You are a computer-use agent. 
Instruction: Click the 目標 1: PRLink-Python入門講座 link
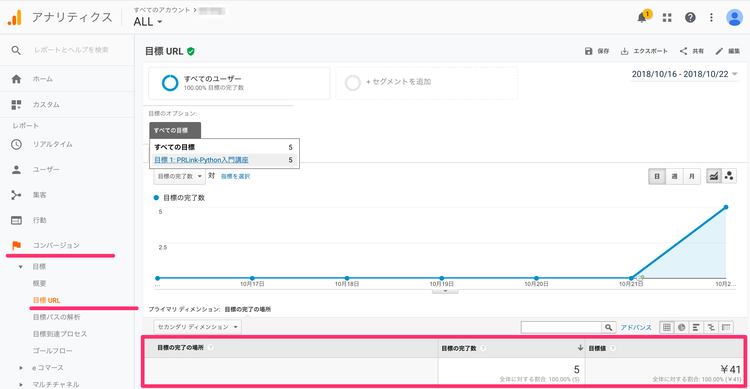tap(201, 160)
